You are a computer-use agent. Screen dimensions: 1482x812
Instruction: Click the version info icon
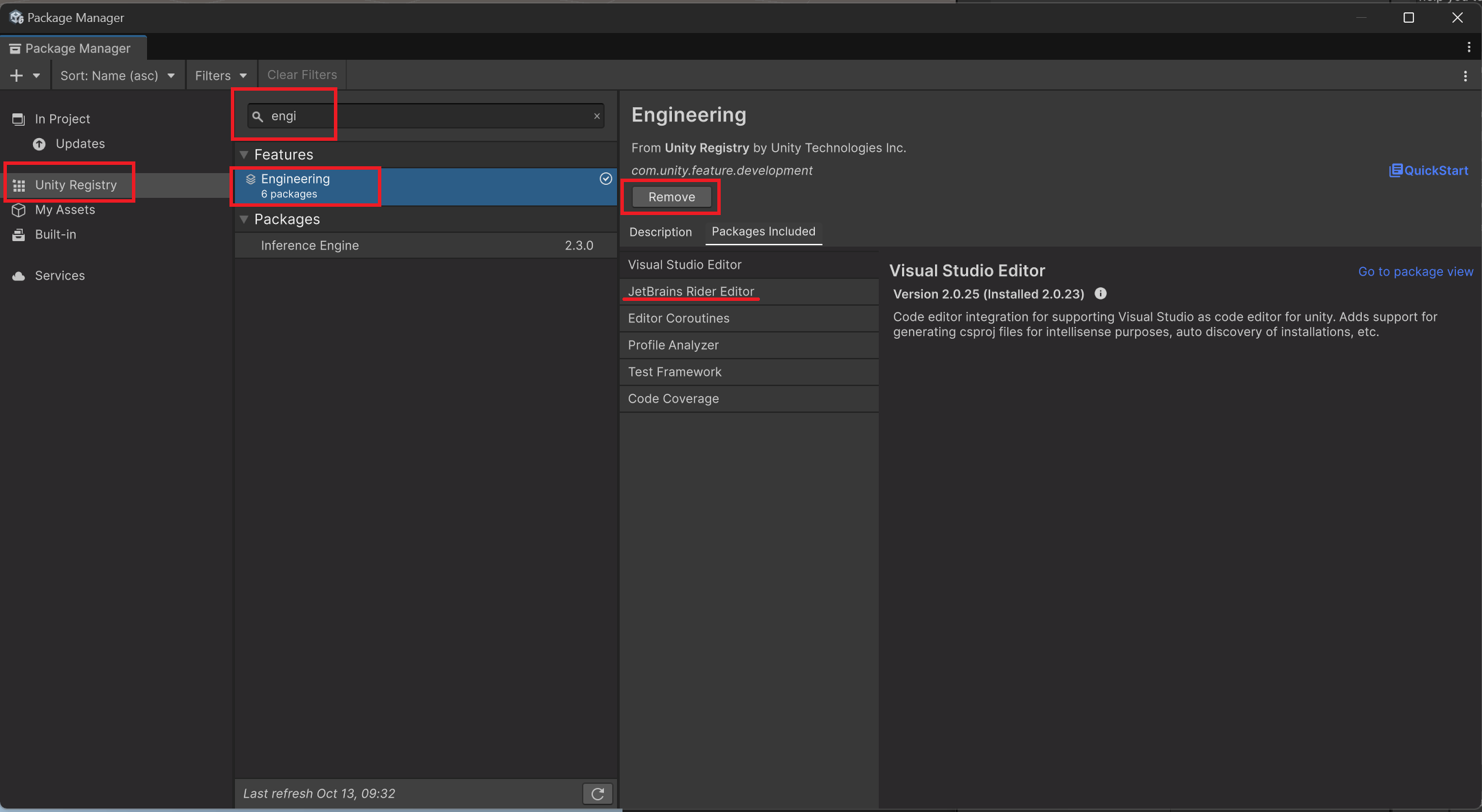coord(1100,294)
